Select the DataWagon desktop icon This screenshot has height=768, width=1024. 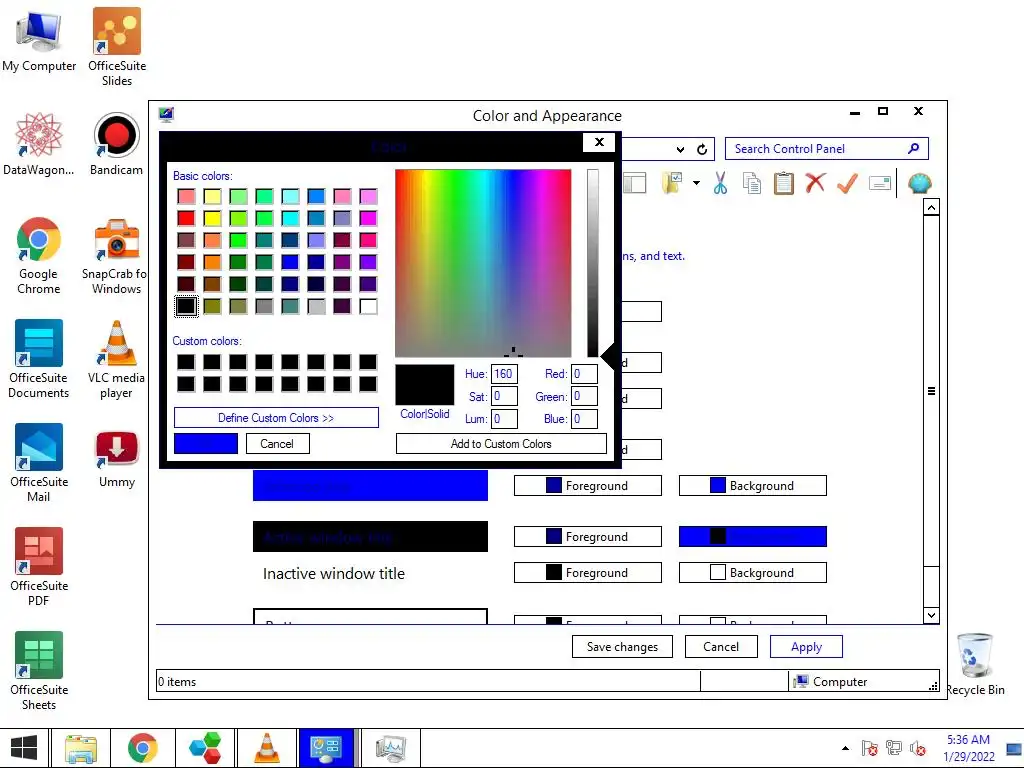39,144
